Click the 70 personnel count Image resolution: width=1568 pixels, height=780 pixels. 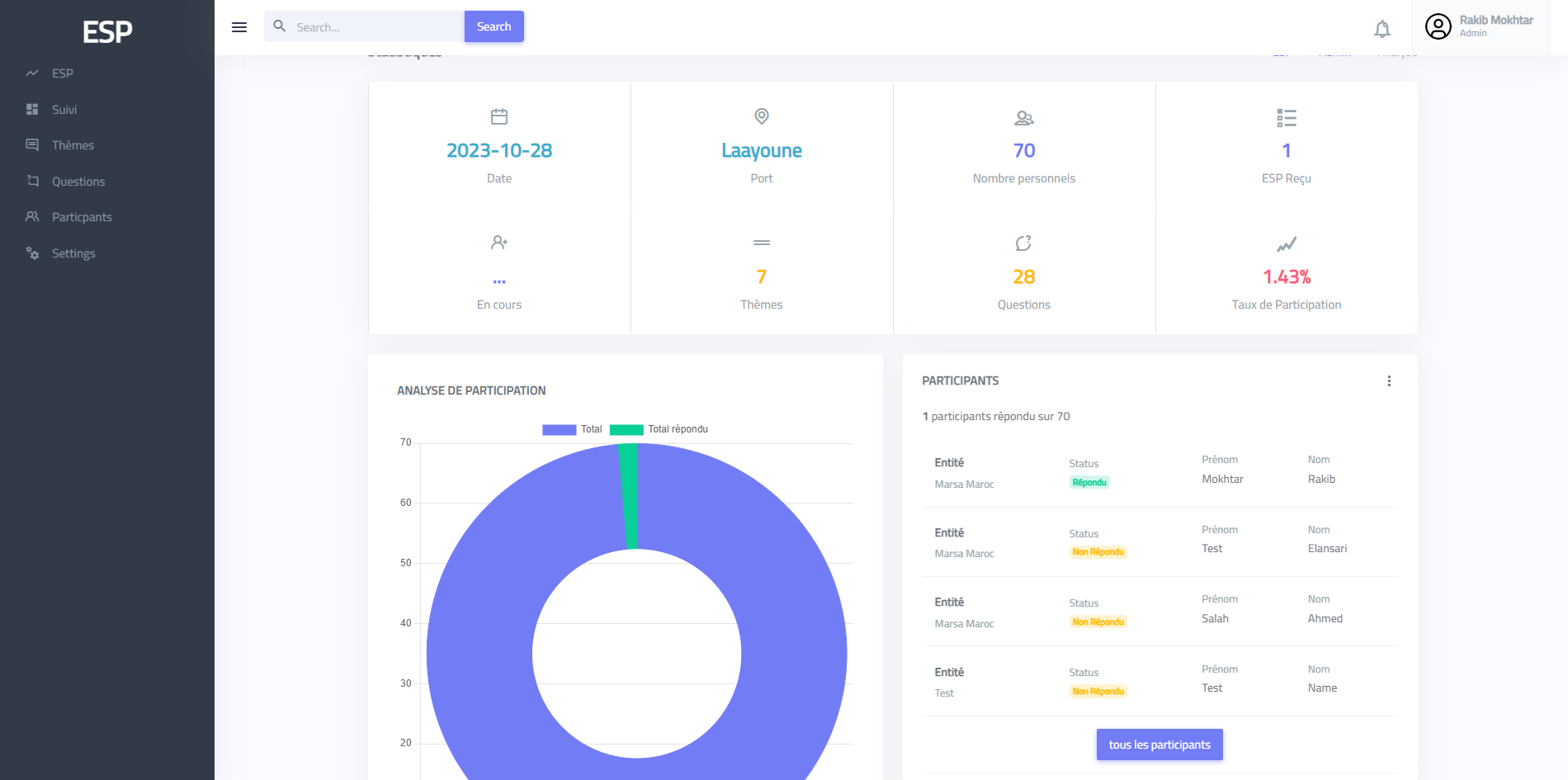pos(1024,150)
